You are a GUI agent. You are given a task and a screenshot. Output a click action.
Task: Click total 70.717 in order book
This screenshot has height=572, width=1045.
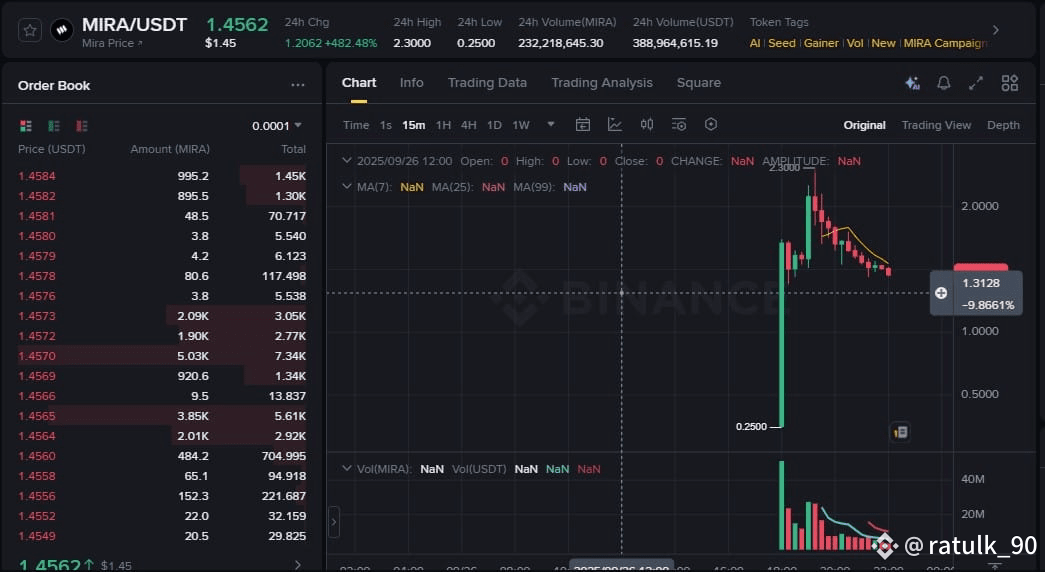tap(287, 216)
